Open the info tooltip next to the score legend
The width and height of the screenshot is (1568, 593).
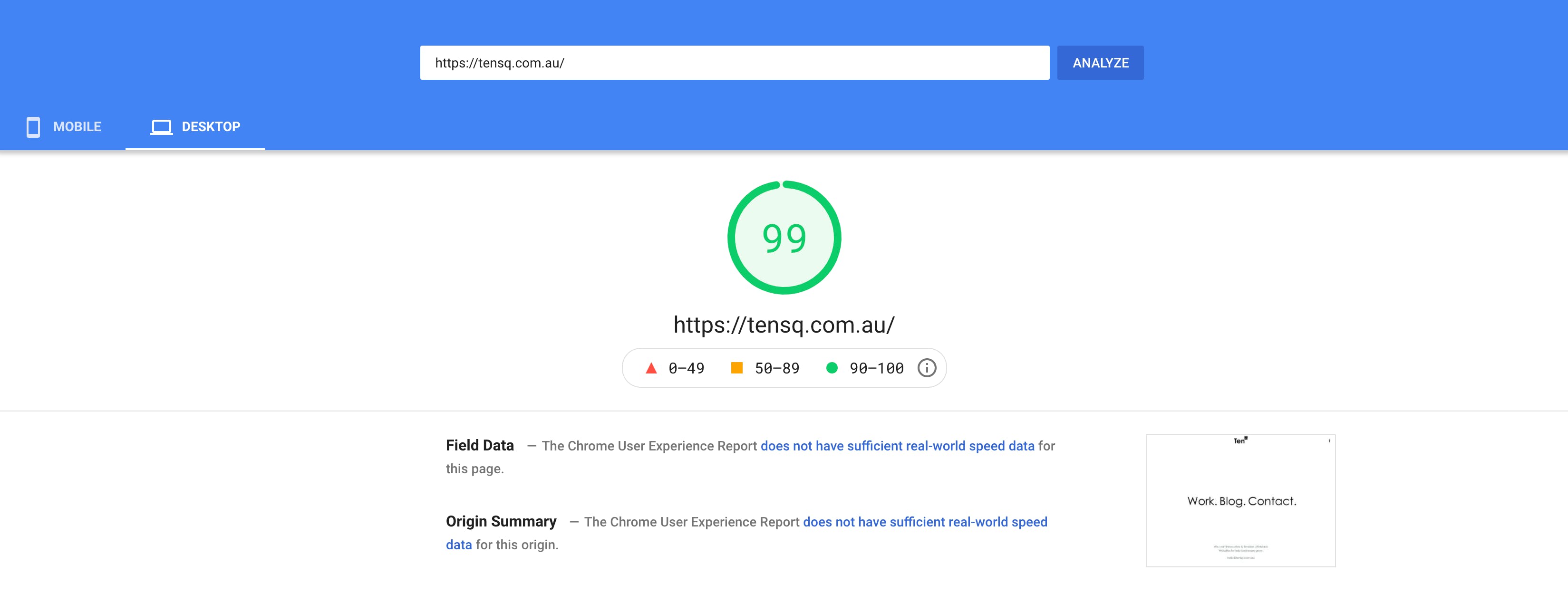[x=927, y=367]
